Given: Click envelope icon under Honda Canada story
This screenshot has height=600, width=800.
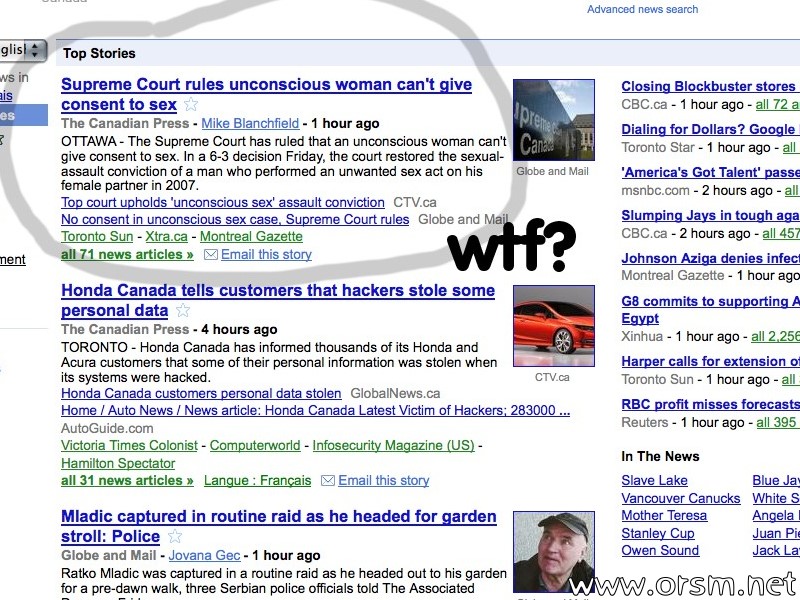Looking at the screenshot, I should (328, 481).
